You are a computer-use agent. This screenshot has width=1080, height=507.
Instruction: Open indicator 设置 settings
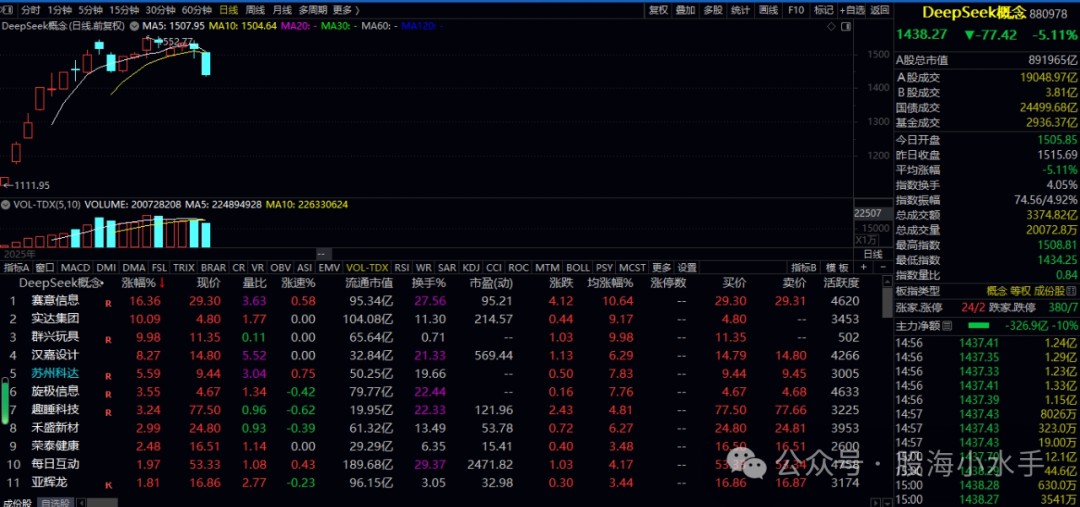(x=687, y=267)
